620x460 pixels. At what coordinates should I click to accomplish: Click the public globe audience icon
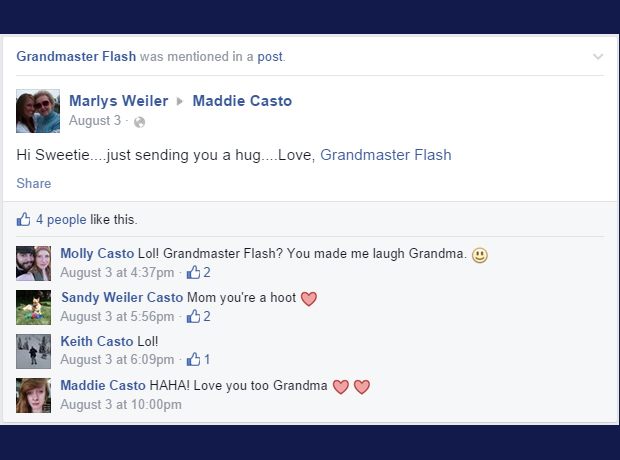click(x=139, y=122)
